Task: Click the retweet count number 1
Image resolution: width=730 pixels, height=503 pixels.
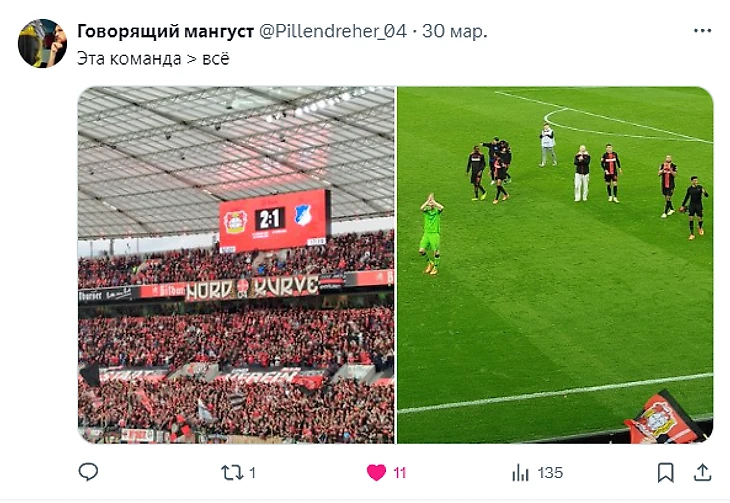Action: coord(252,473)
